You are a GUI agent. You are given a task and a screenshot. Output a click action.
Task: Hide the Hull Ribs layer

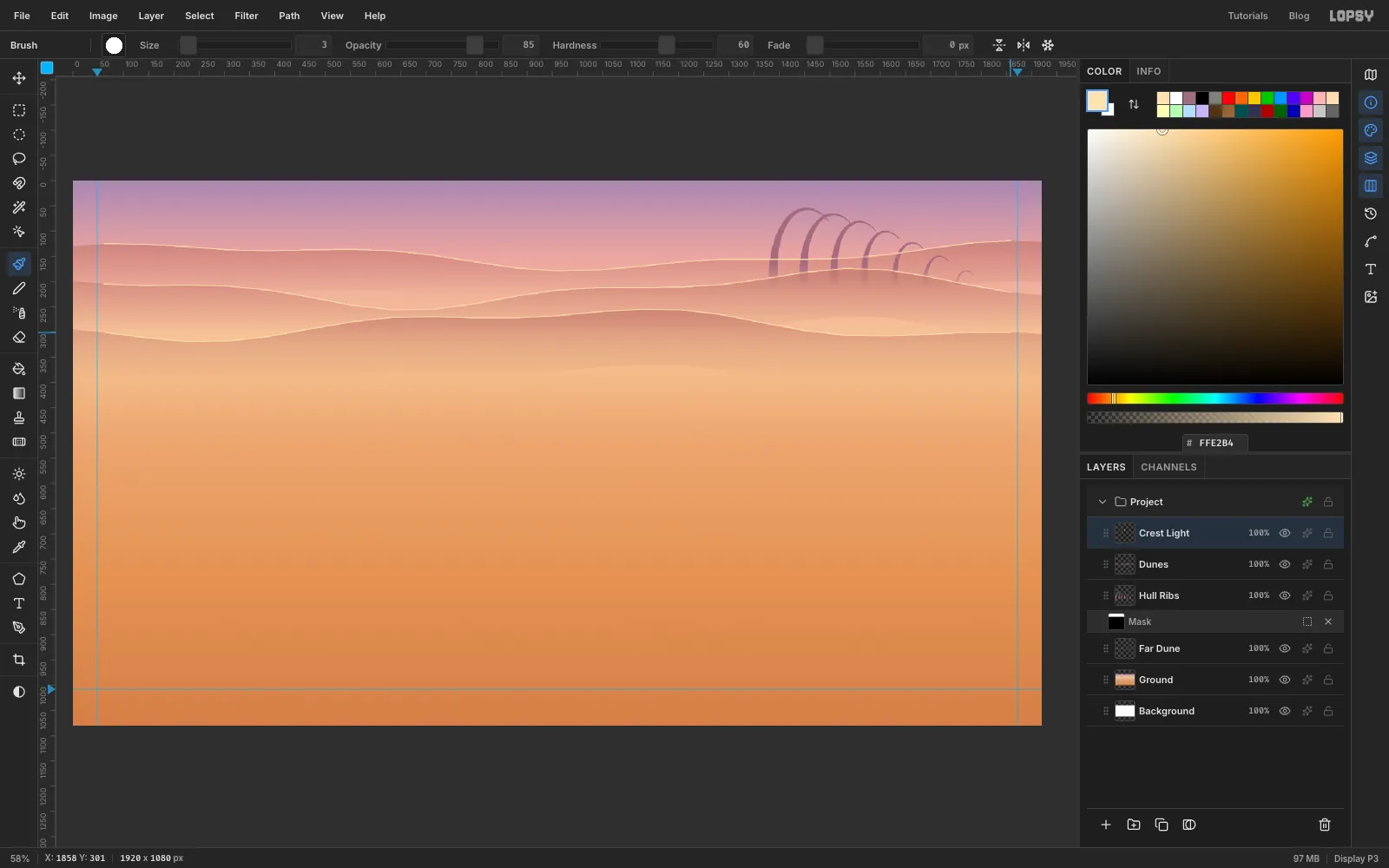click(1285, 595)
